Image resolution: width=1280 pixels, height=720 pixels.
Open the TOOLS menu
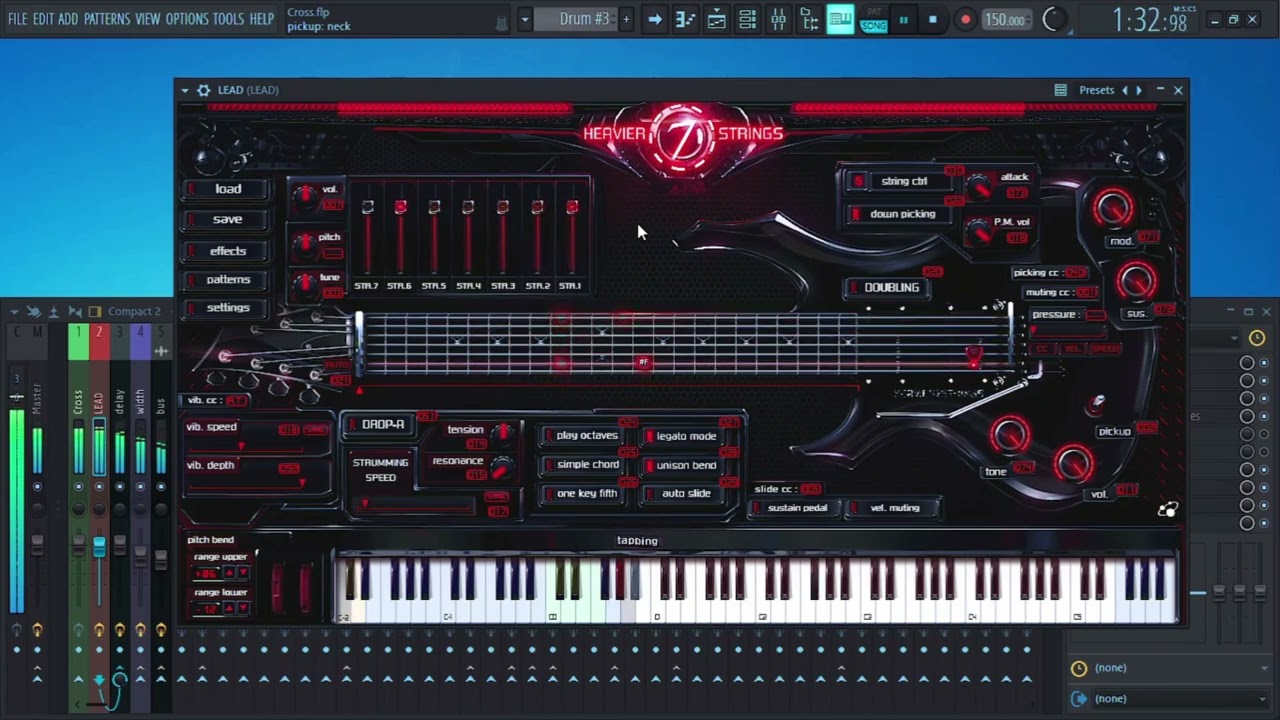tap(228, 19)
